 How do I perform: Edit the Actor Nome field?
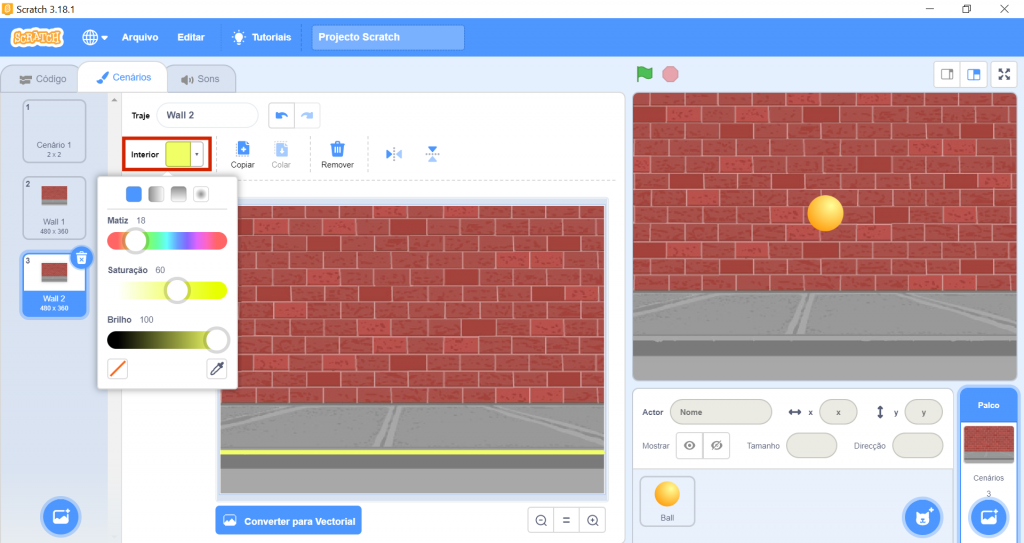[721, 412]
